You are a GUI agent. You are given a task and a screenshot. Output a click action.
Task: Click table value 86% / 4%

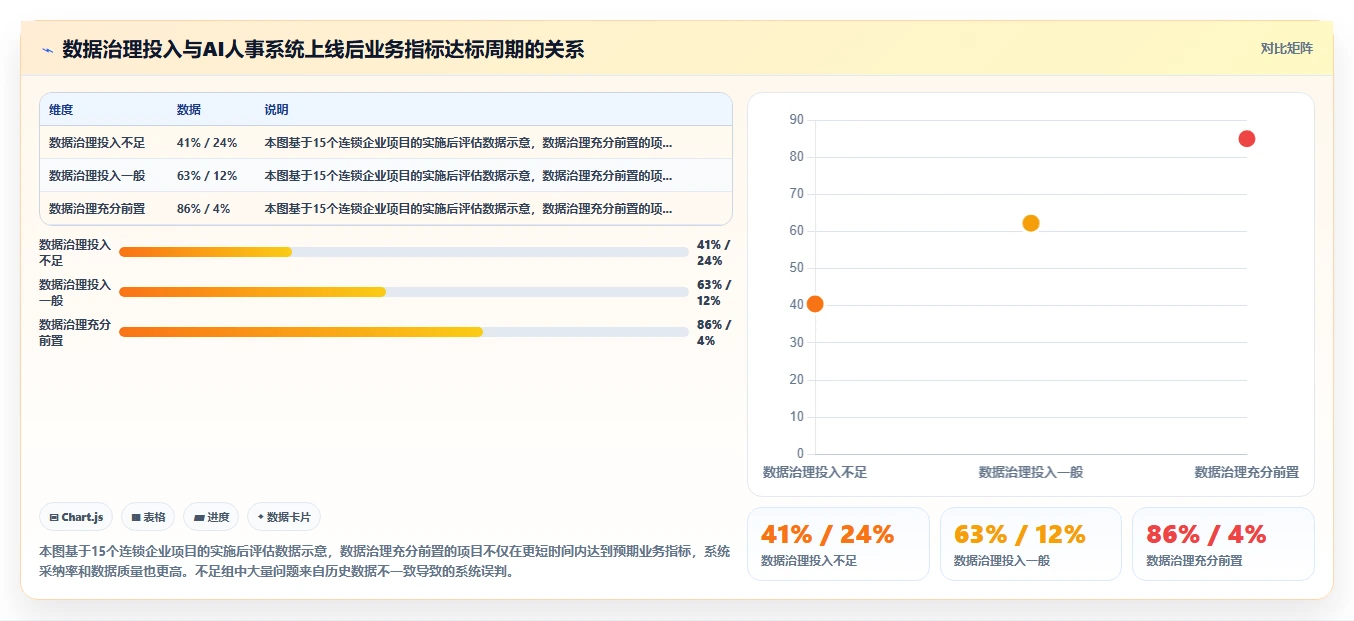(204, 209)
